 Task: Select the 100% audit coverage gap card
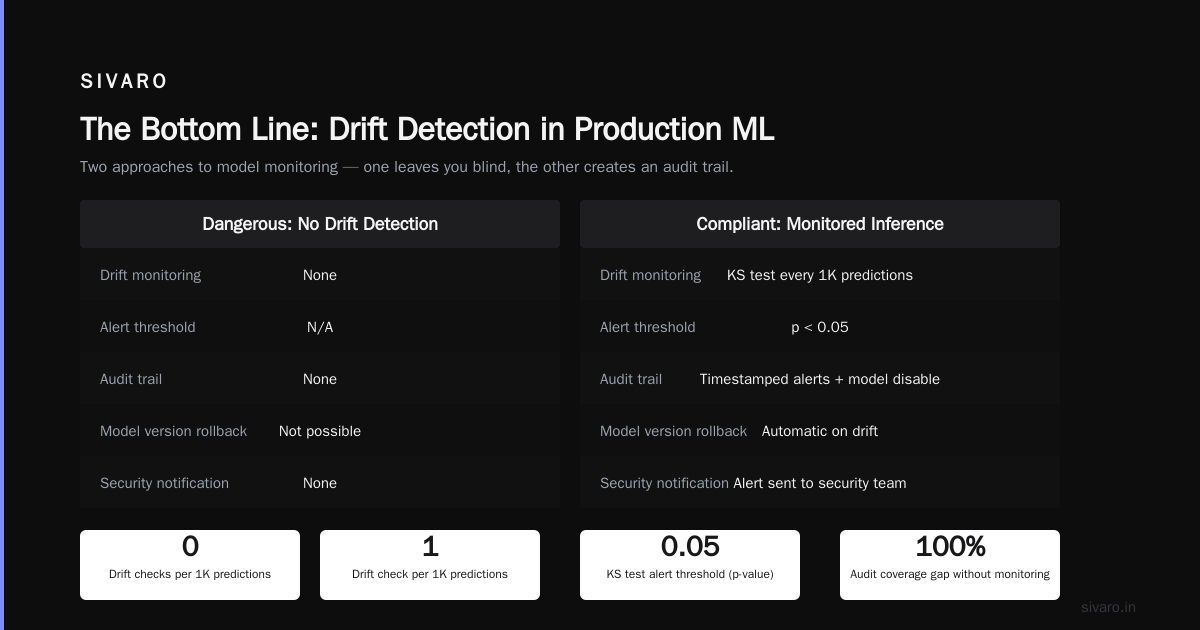click(x=950, y=565)
